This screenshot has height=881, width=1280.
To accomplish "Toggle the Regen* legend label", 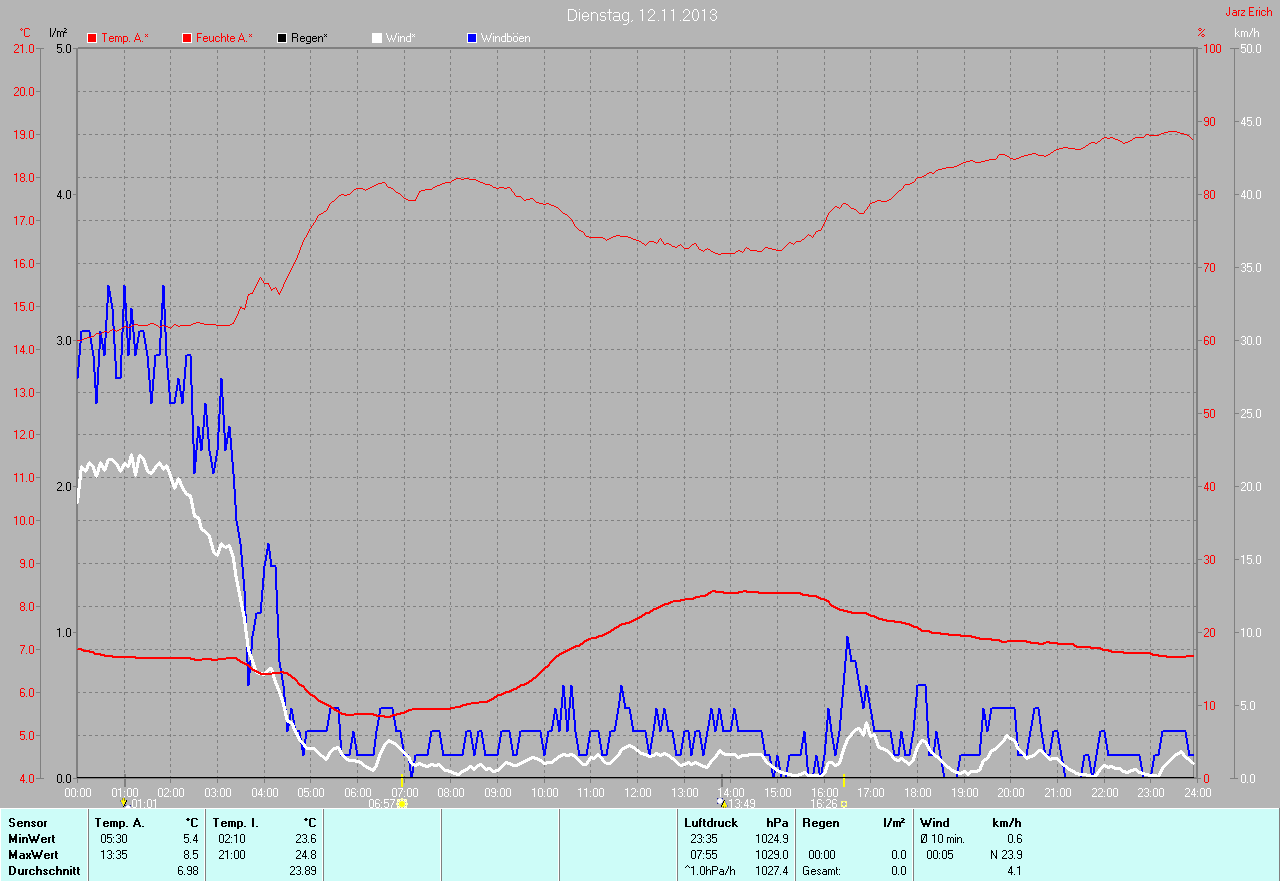I will point(309,38).
